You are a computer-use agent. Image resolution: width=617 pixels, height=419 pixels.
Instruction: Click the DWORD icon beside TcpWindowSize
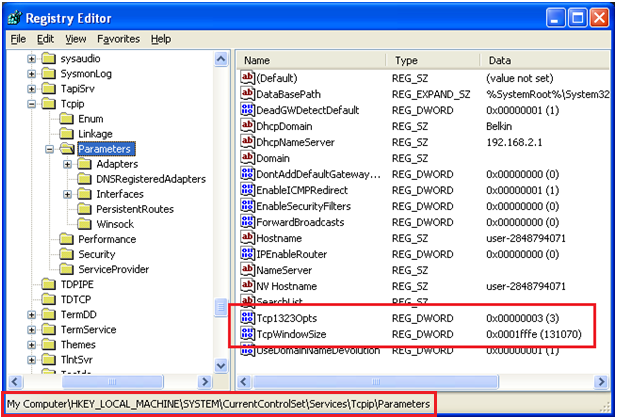tap(247, 334)
